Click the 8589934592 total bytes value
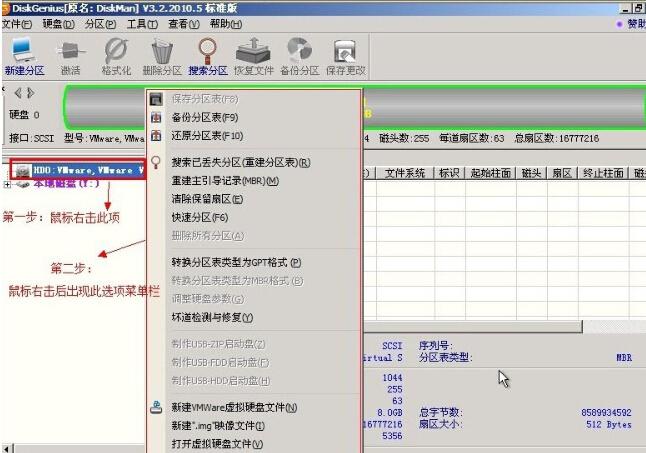 [x=606, y=412]
